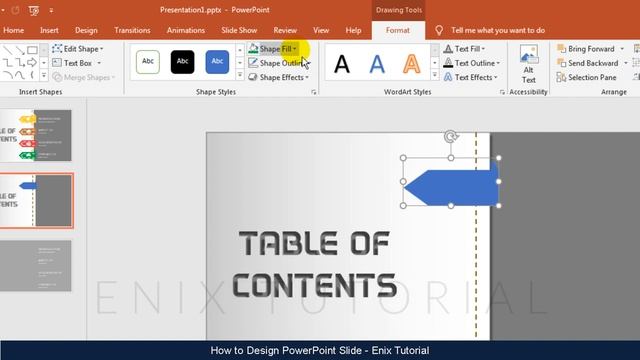Select the first slide thumbnail with colored arrows

36,136
